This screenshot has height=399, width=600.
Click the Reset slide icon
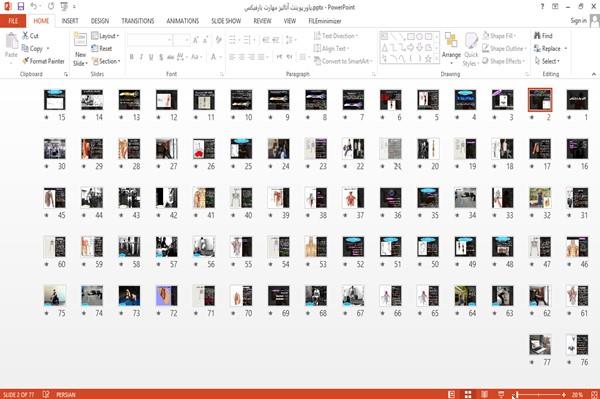pos(95,48)
